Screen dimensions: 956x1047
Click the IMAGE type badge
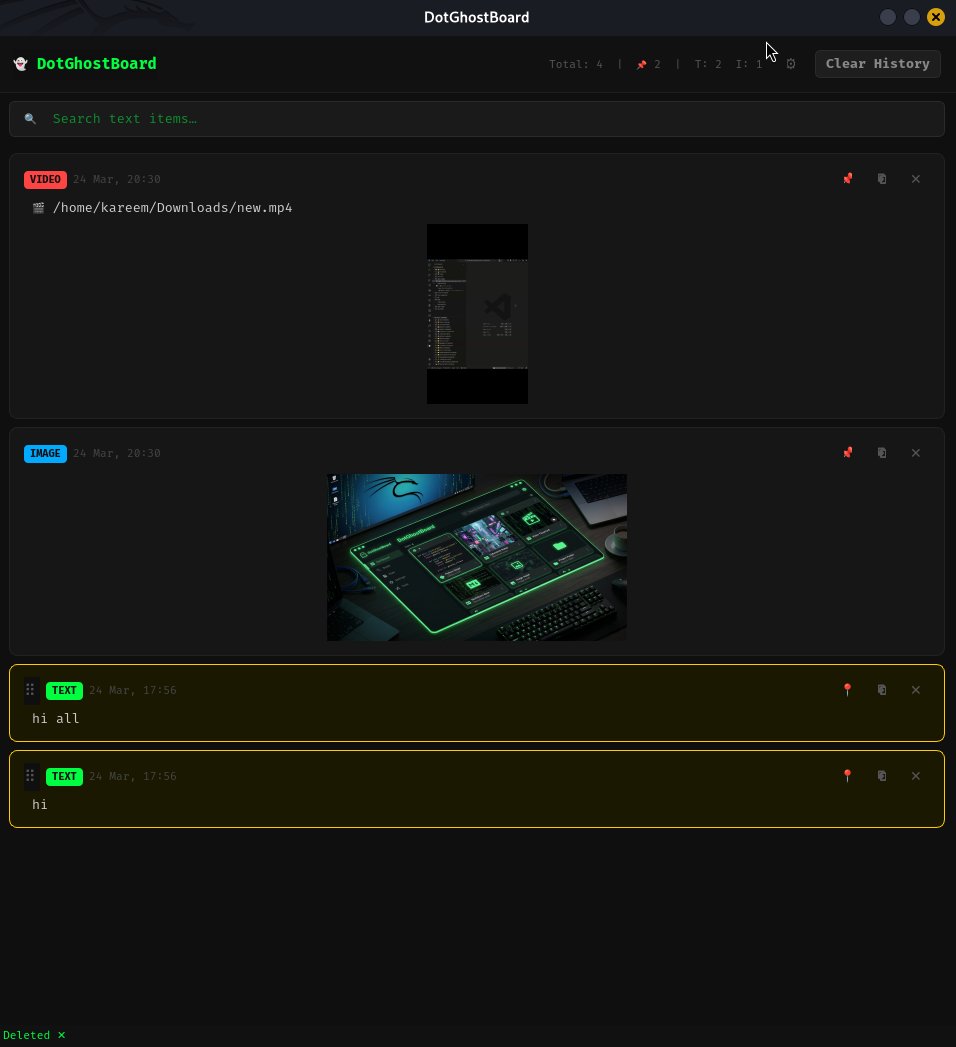45,453
